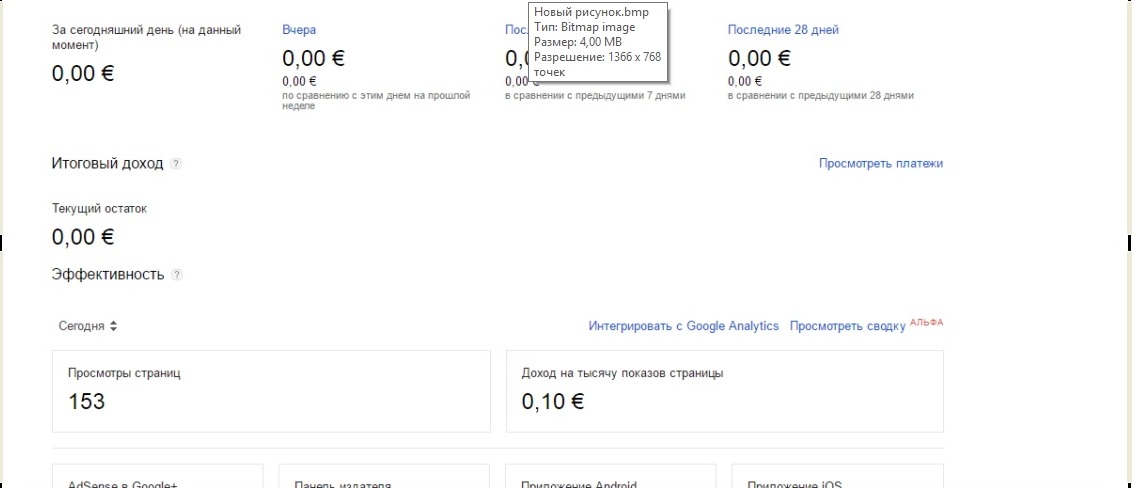The height and width of the screenshot is (488, 1132).
Task: Select Доход на тысячу показов страницы card
Action: [x=724, y=391]
